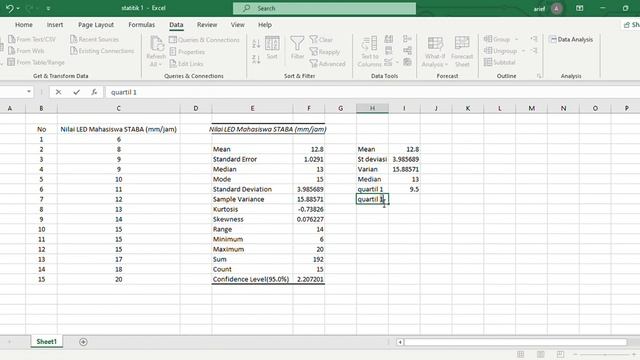
Task: Select column C header
Action: pos(118,109)
